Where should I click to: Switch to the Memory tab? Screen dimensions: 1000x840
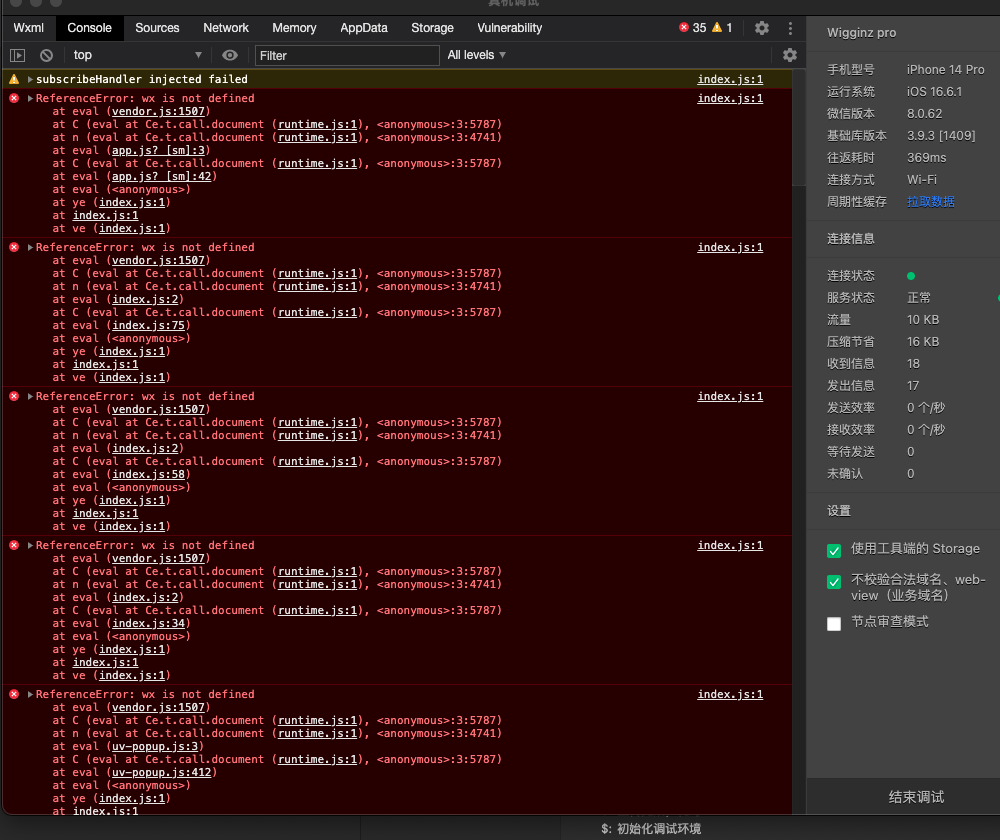[x=294, y=28]
